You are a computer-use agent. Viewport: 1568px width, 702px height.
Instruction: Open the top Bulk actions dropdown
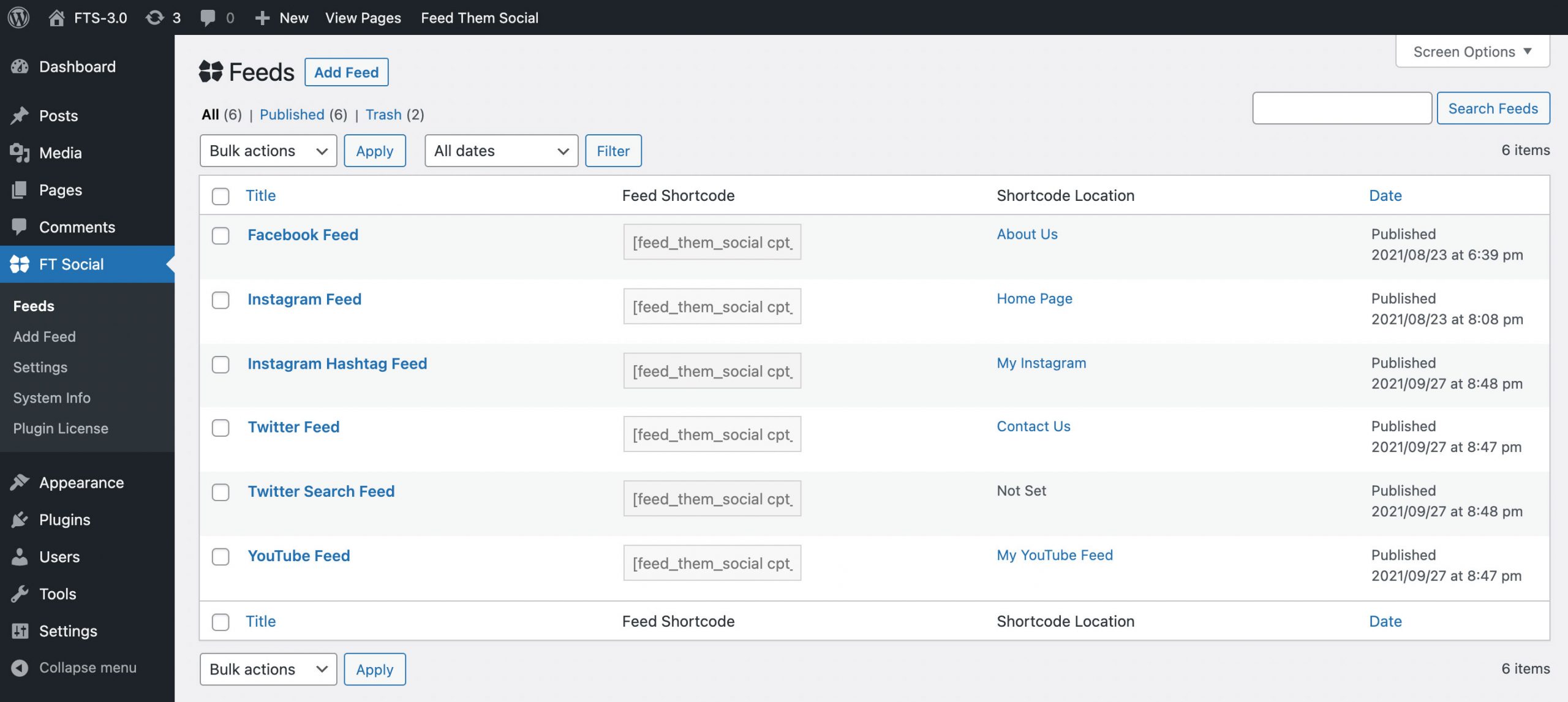click(x=268, y=151)
